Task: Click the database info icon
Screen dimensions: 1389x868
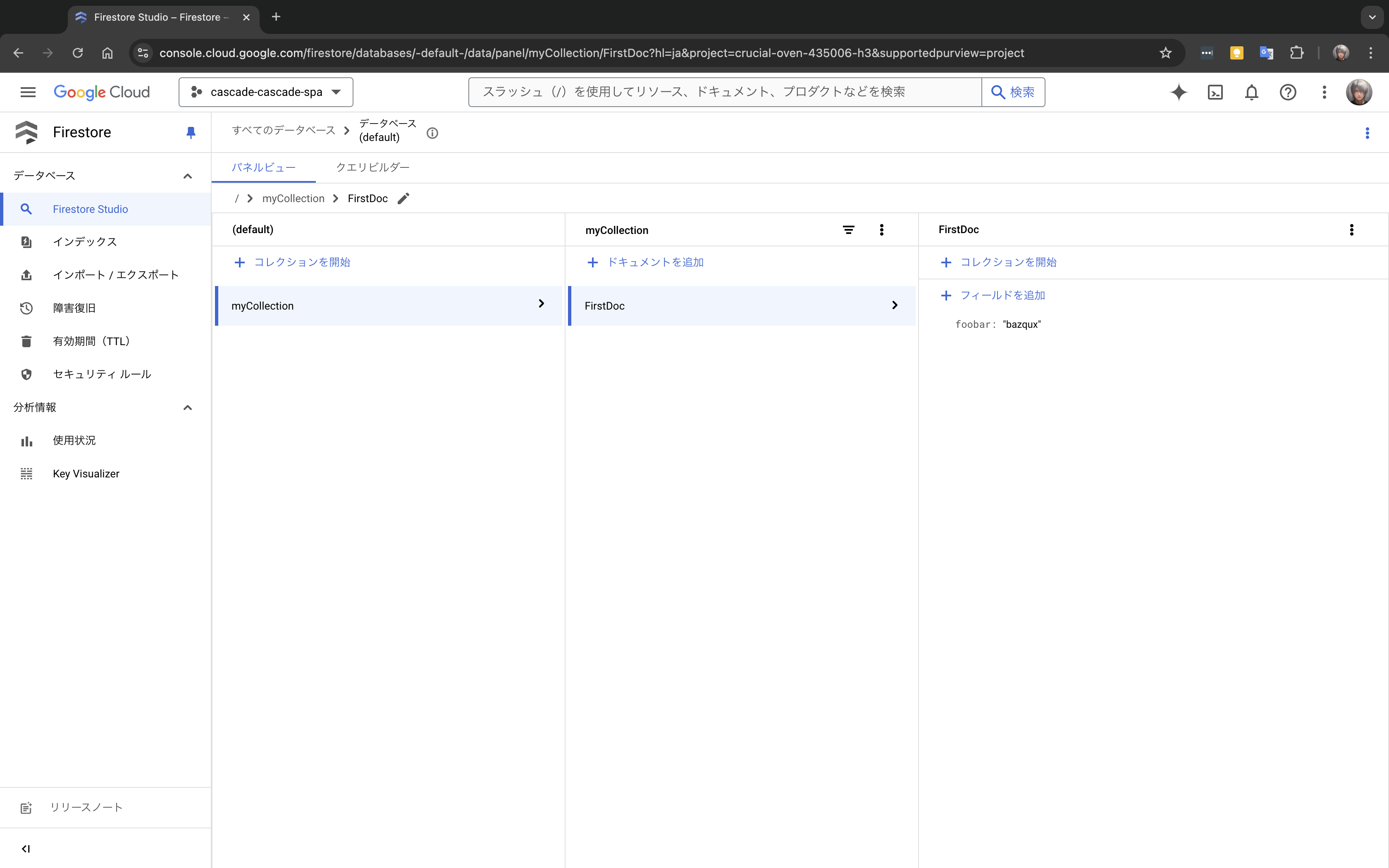Action: point(432,133)
